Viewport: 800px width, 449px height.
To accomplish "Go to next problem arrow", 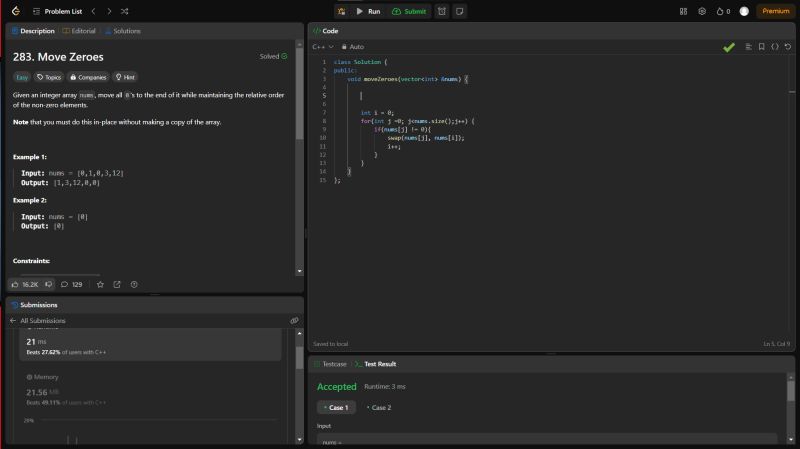I will coord(109,11).
